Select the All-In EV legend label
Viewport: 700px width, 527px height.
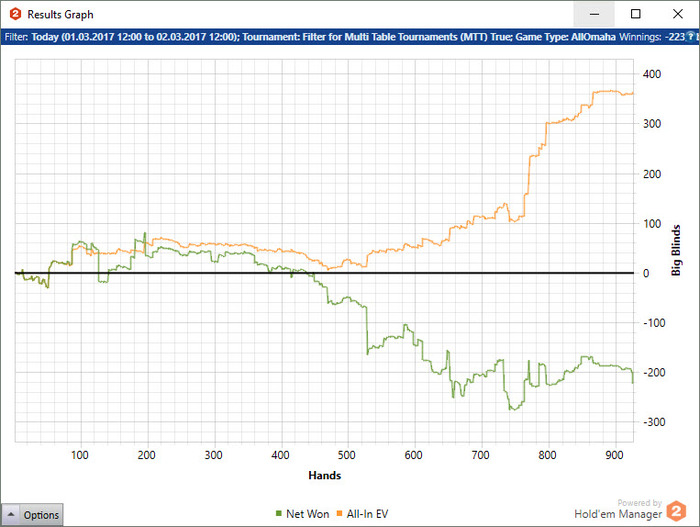click(367, 514)
